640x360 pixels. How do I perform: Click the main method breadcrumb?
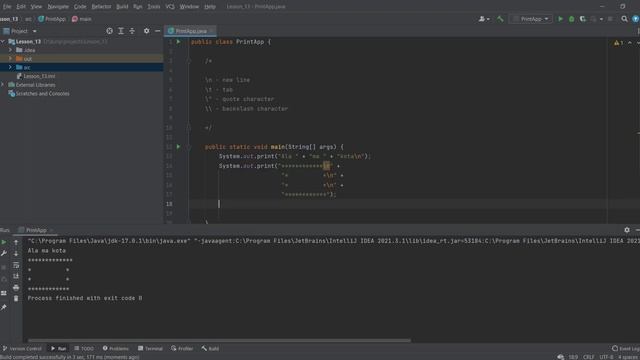(x=82, y=19)
